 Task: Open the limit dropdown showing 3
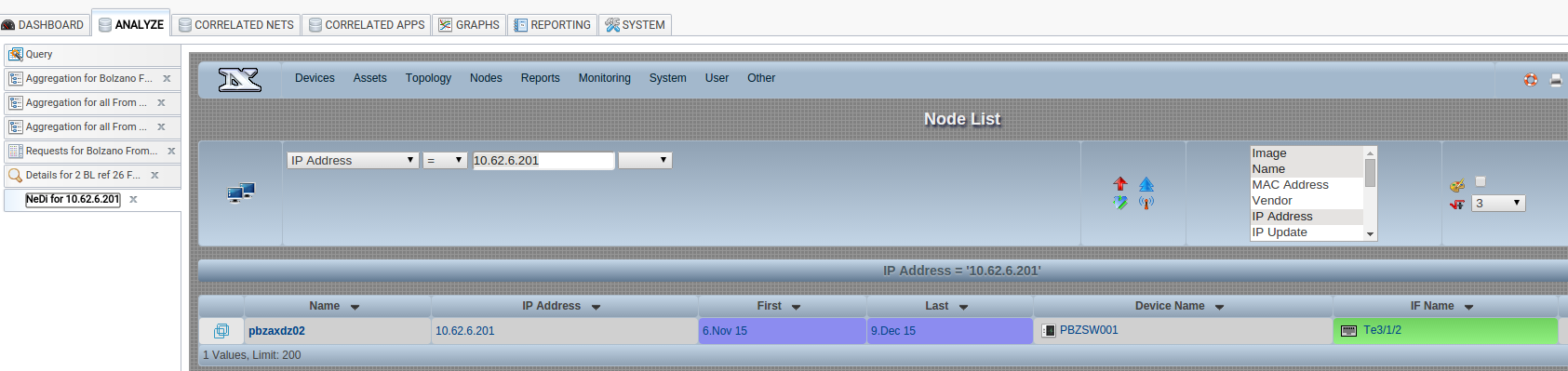click(1498, 203)
